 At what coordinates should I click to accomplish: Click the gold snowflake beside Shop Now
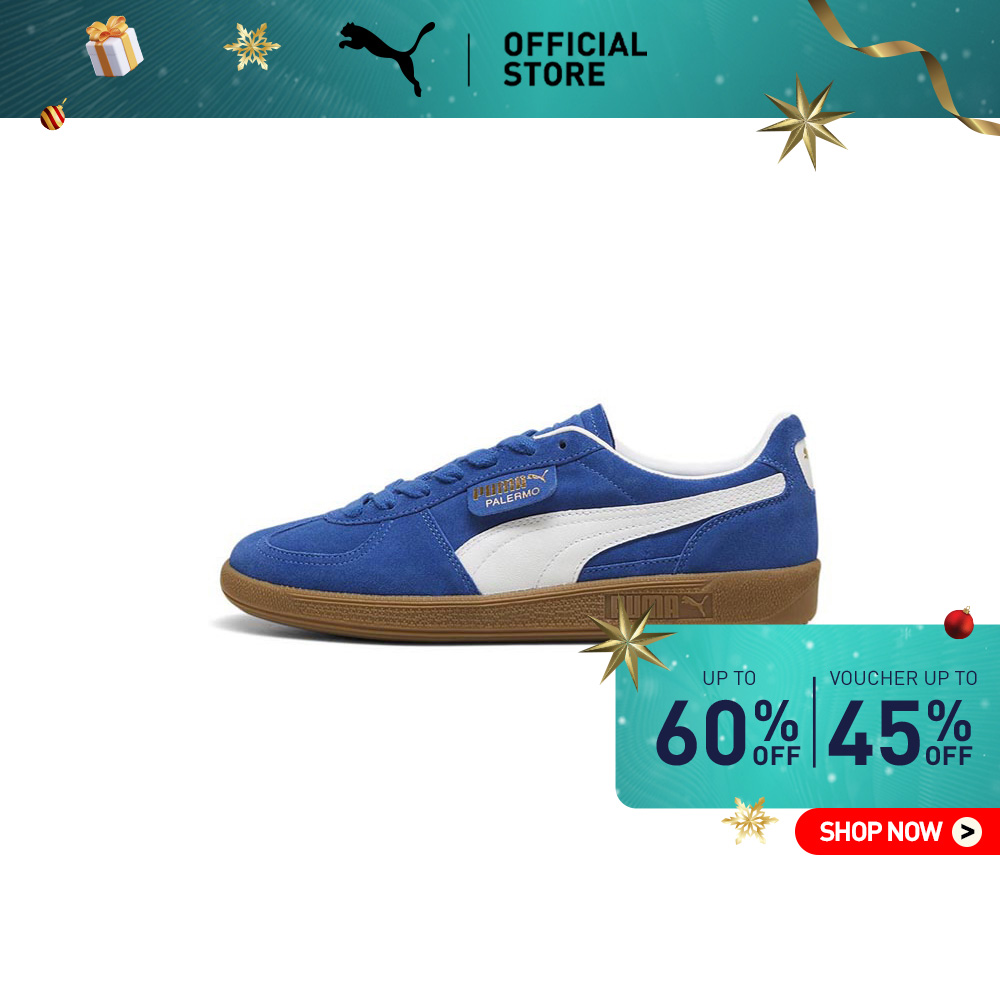pyautogui.click(x=749, y=820)
